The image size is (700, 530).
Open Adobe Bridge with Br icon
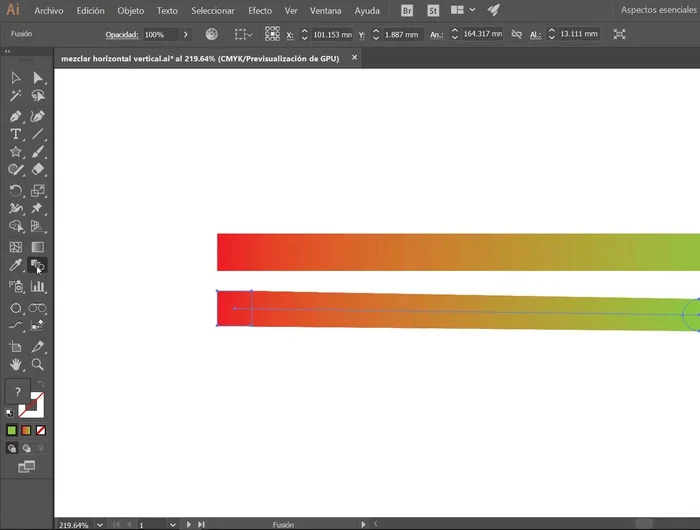click(x=407, y=10)
